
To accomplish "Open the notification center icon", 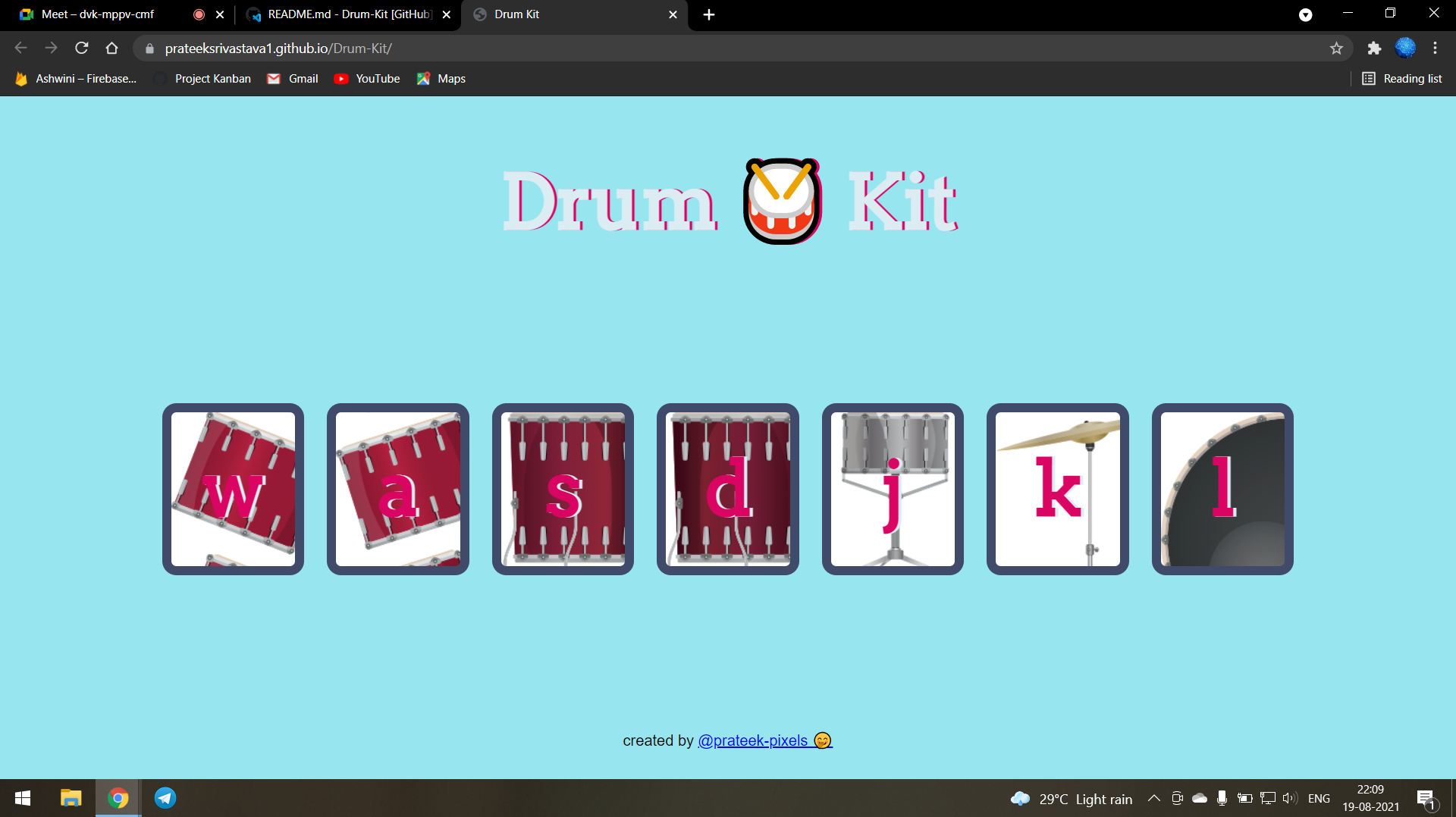I will tap(1426, 798).
